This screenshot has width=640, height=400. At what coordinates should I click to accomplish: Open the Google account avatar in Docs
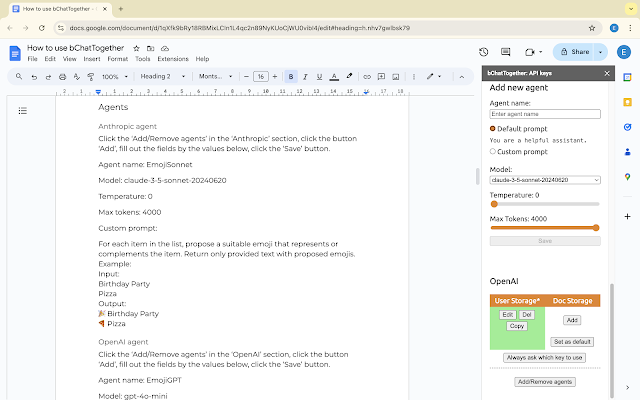(x=623, y=52)
